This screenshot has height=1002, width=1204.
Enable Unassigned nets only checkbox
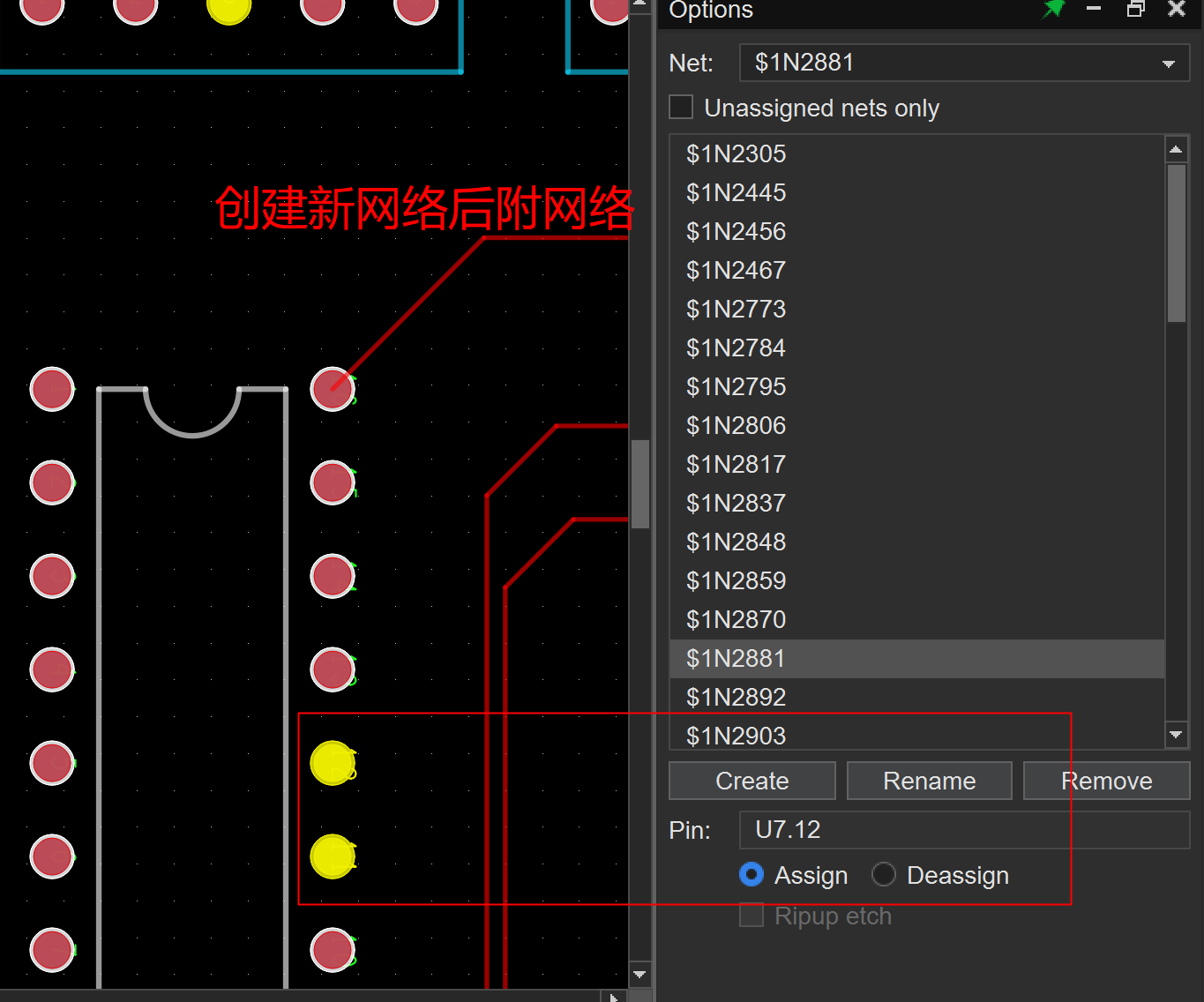pyautogui.click(x=681, y=108)
